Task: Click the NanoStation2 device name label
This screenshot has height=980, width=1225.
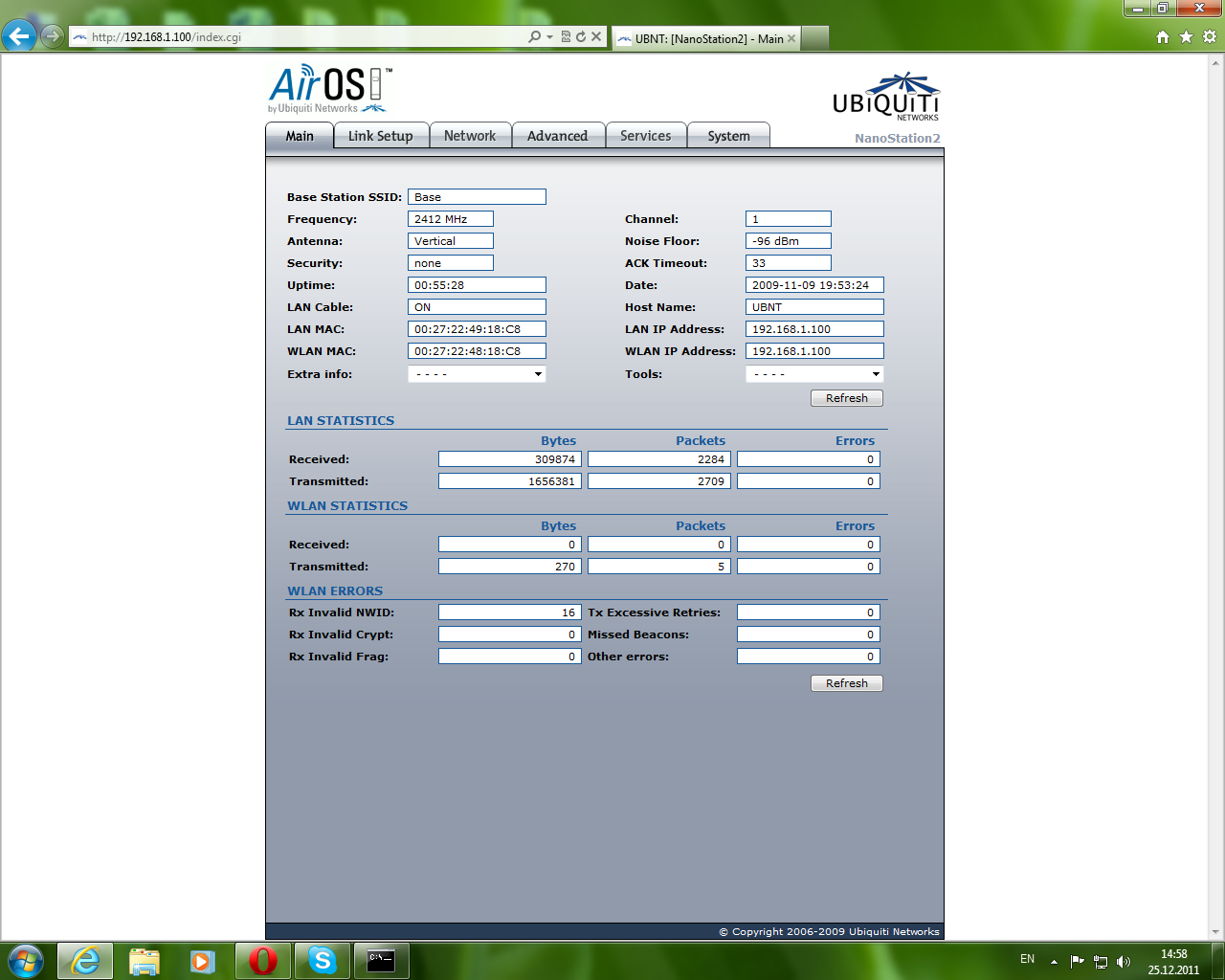Action: point(898,139)
